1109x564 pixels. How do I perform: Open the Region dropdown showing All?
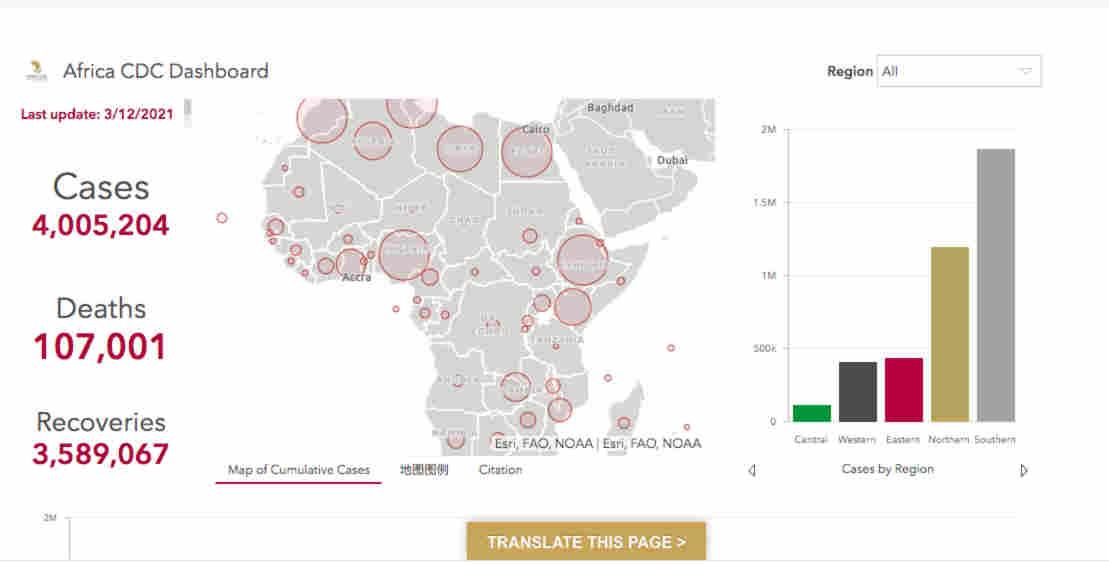coord(958,71)
